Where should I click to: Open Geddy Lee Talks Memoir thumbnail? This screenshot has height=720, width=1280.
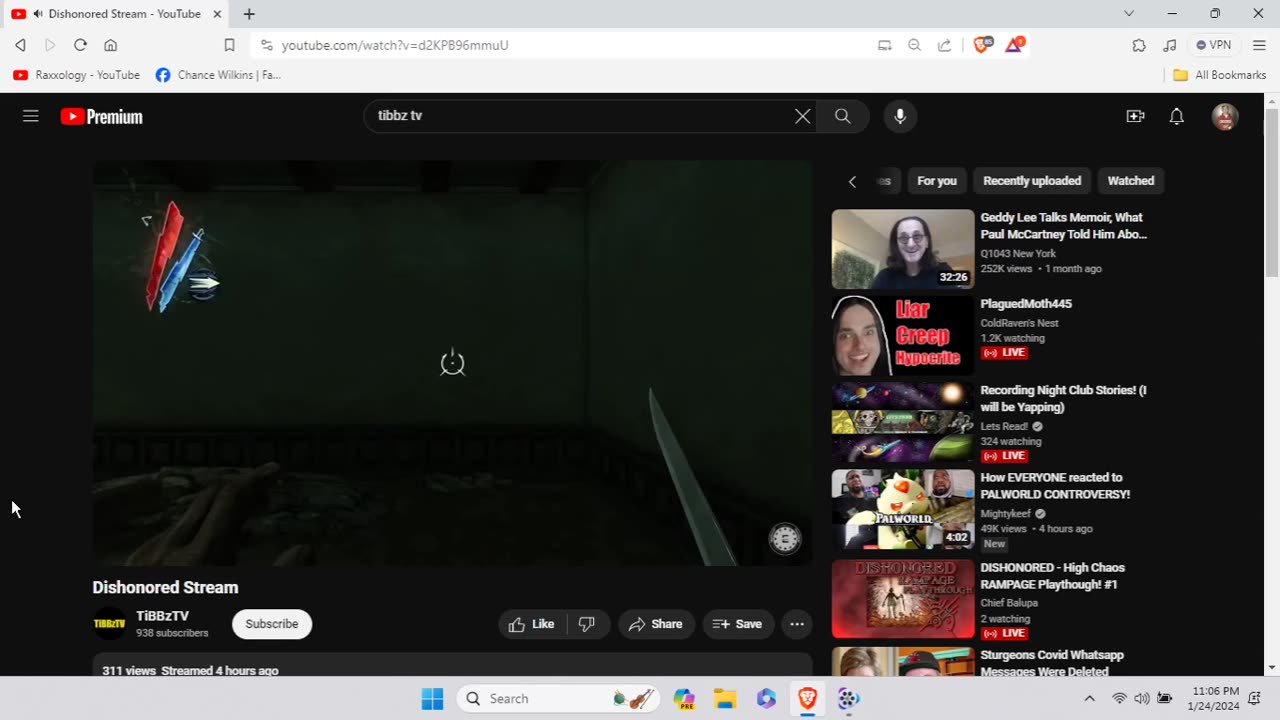(903, 249)
